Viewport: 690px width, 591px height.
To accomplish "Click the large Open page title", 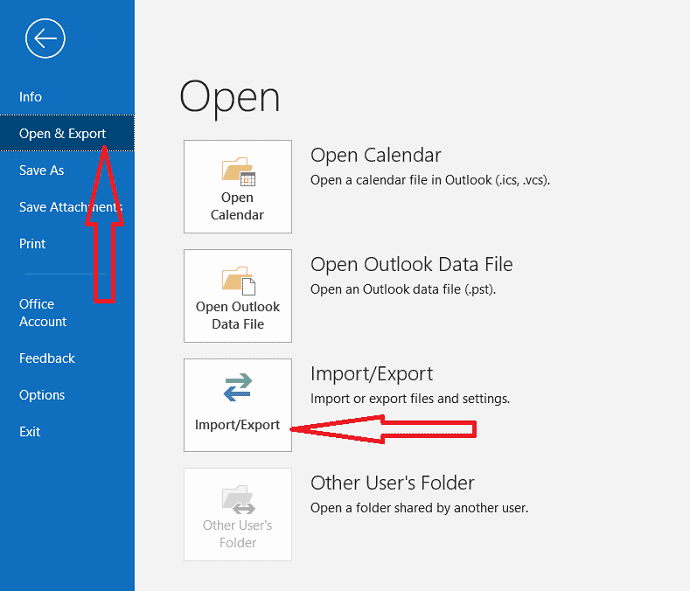I will [x=229, y=99].
